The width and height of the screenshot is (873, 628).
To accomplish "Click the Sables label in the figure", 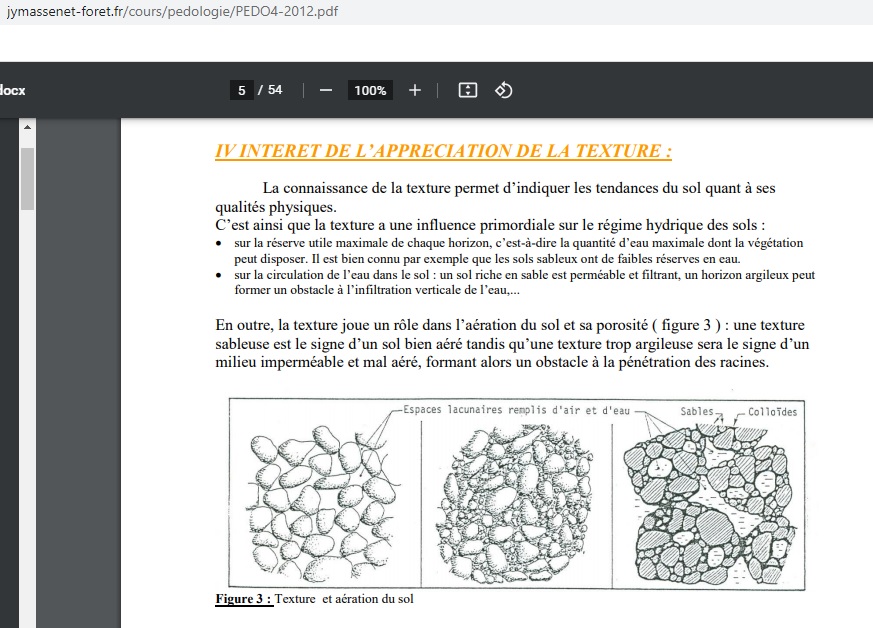I will pos(697,411).
